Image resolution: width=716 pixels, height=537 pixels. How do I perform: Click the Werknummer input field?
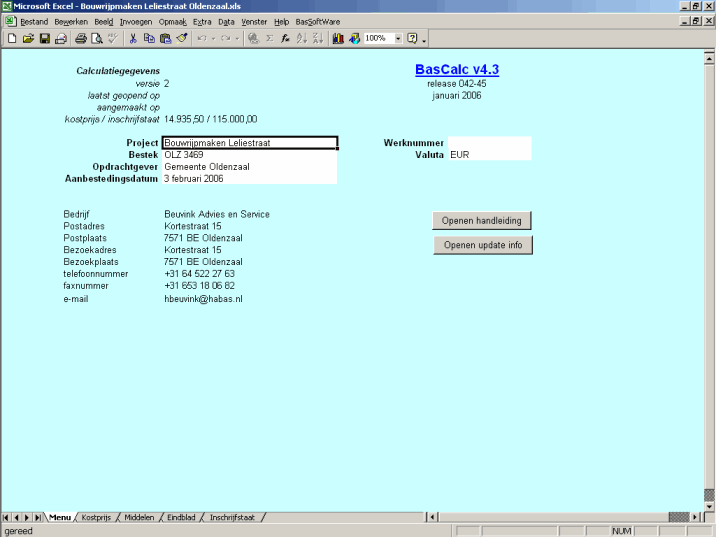click(489, 143)
